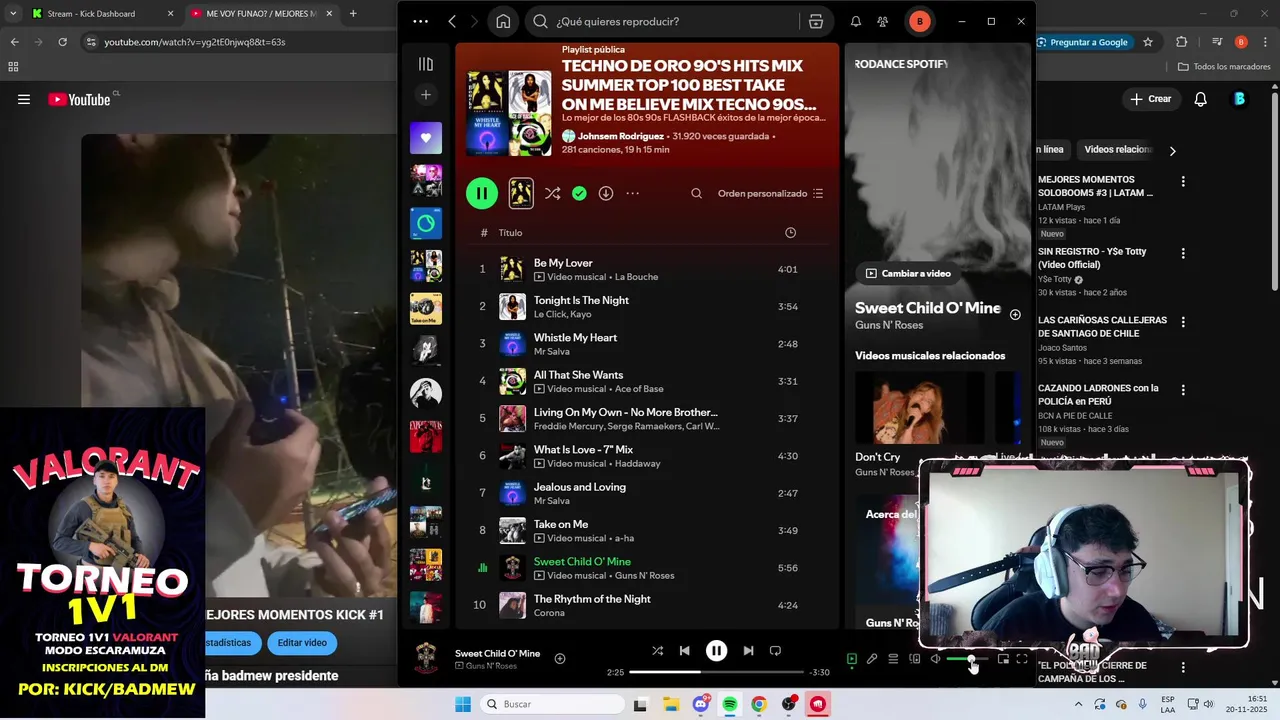Viewport: 1280px width, 720px height.
Task: Adjust the Spotify volume slider
Action: (966, 659)
